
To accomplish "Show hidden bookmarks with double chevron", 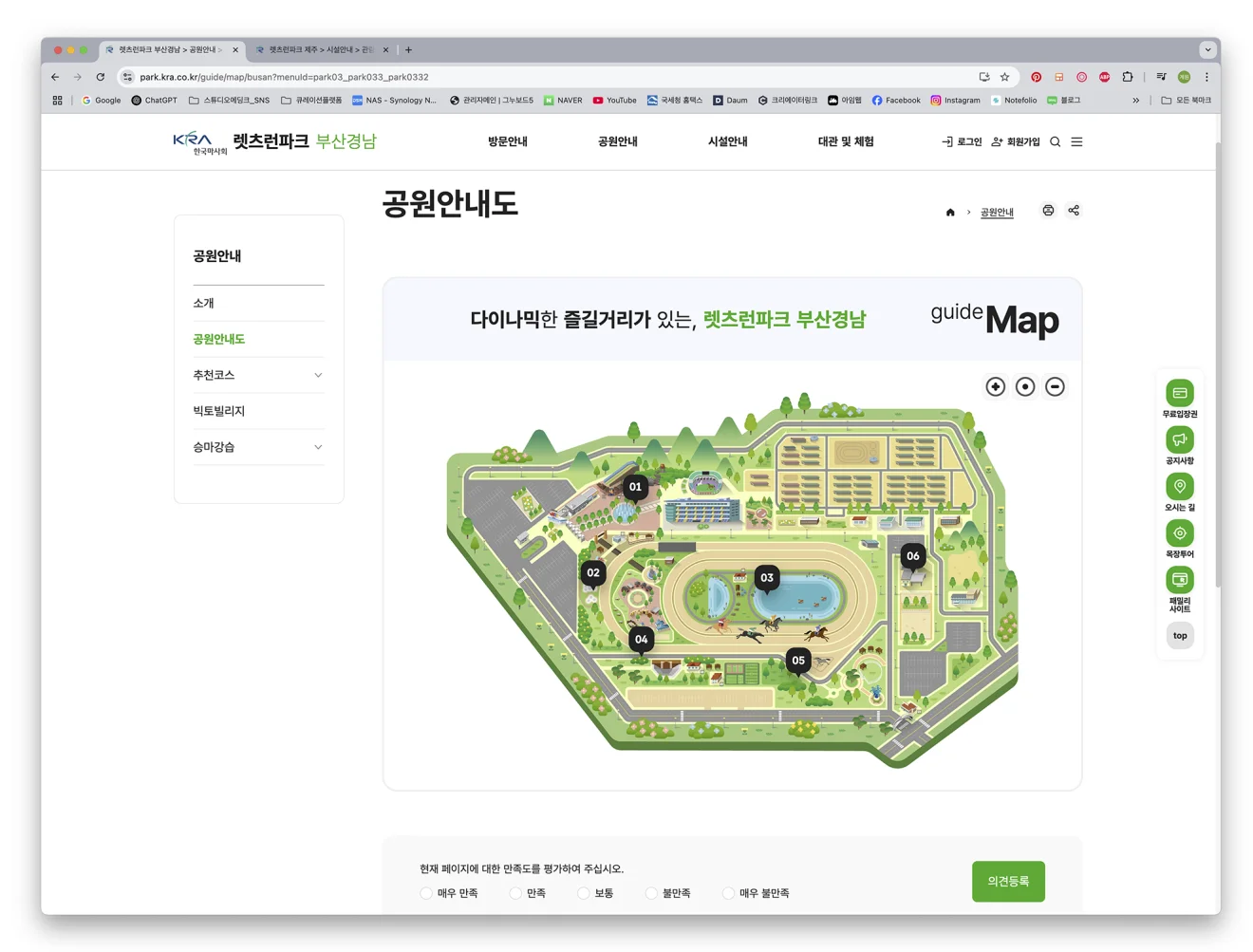I will click(1135, 100).
